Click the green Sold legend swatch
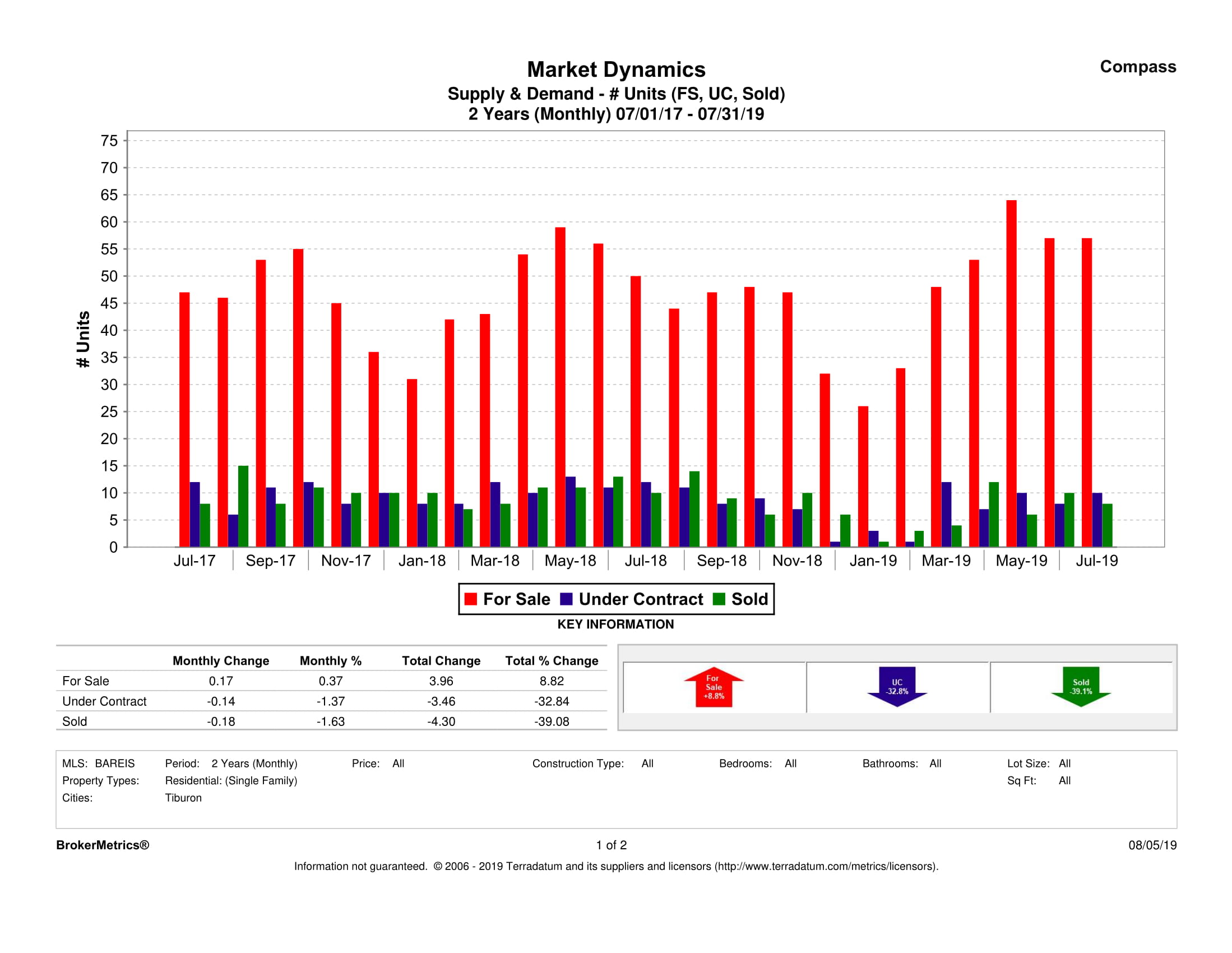The width and height of the screenshot is (1232, 953). click(719, 599)
